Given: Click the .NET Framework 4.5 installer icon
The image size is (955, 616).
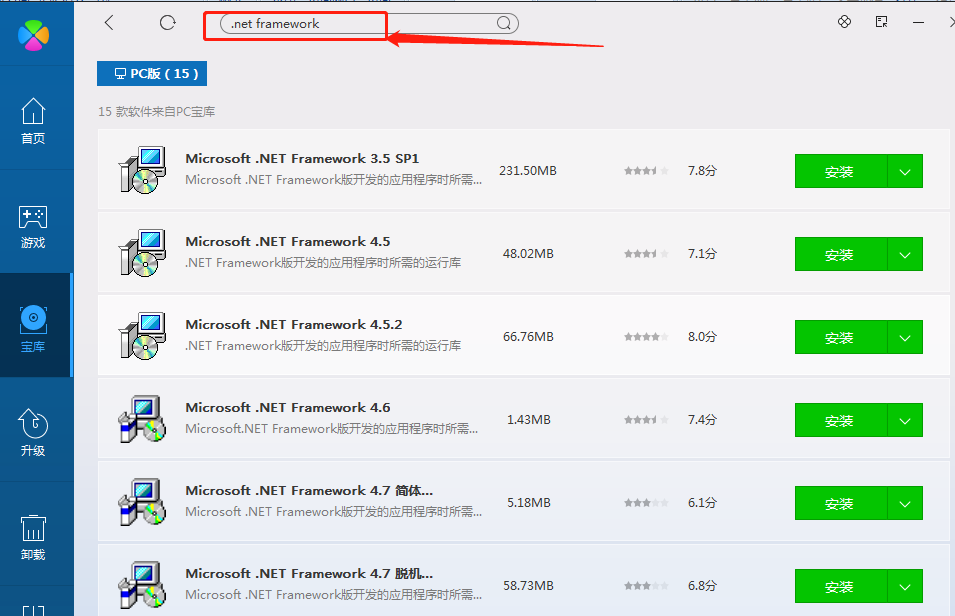Looking at the screenshot, I should click(x=143, y=253).
